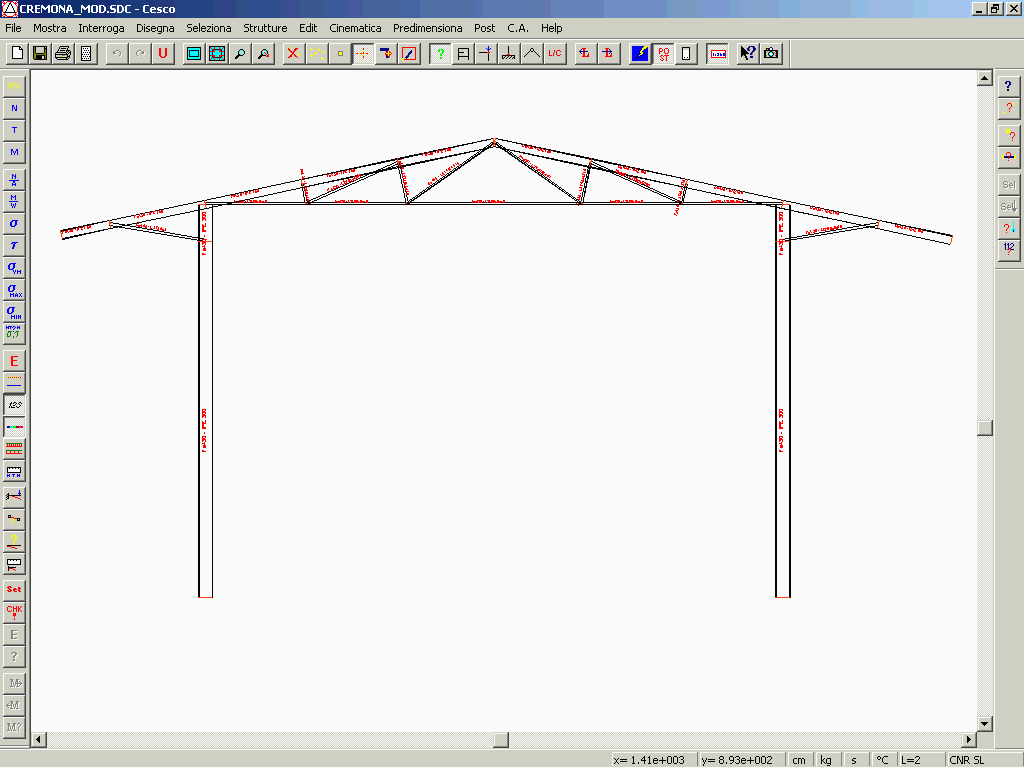Open the Strutture menu
The height and width of the screenshot is (768, 1024).
click(265, 28)
